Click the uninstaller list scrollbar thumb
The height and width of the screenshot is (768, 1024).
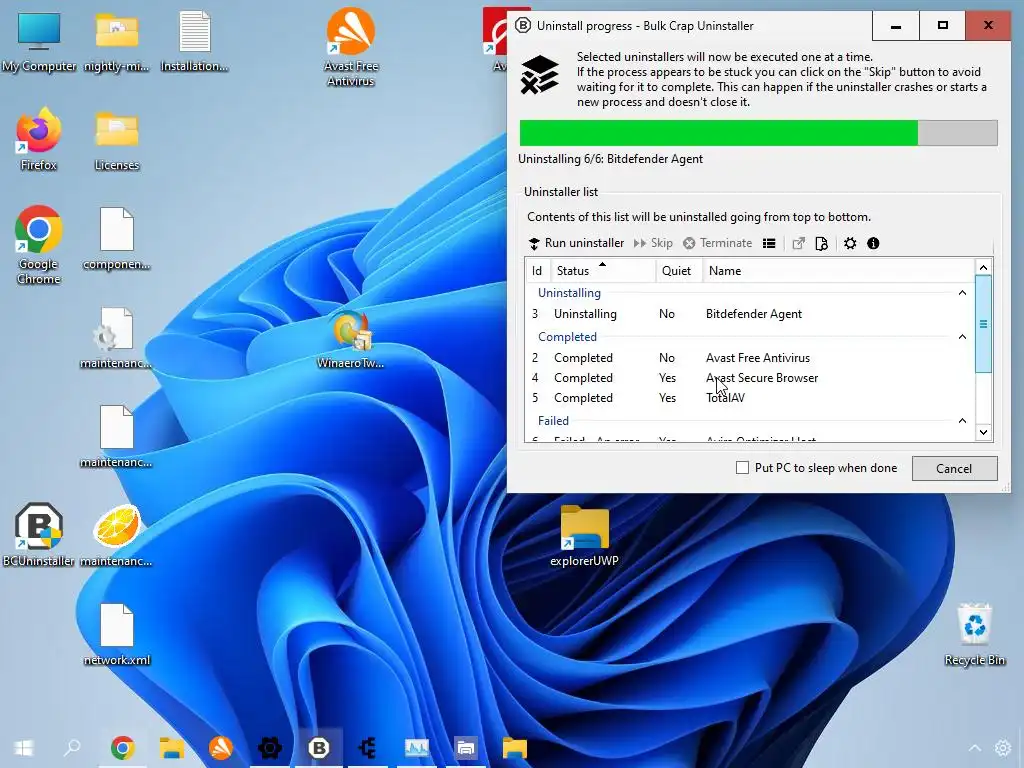tap(984, 324)
